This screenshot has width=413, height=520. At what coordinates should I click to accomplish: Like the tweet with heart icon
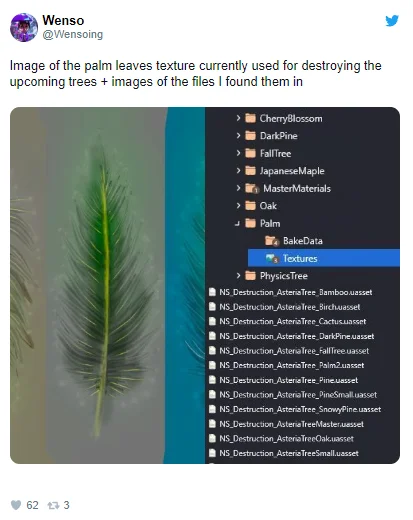click(16, 505)
